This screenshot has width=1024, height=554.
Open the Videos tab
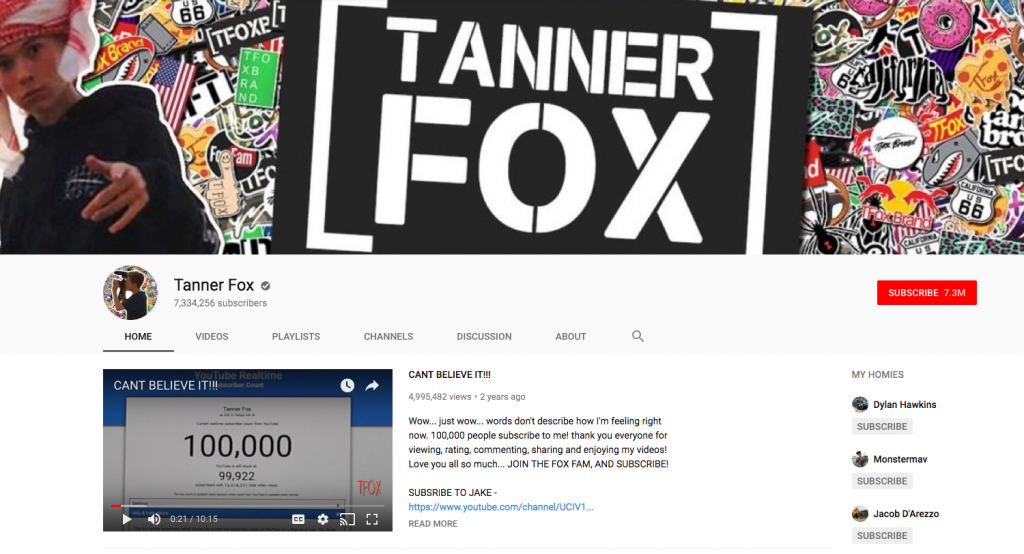point(211,337)
